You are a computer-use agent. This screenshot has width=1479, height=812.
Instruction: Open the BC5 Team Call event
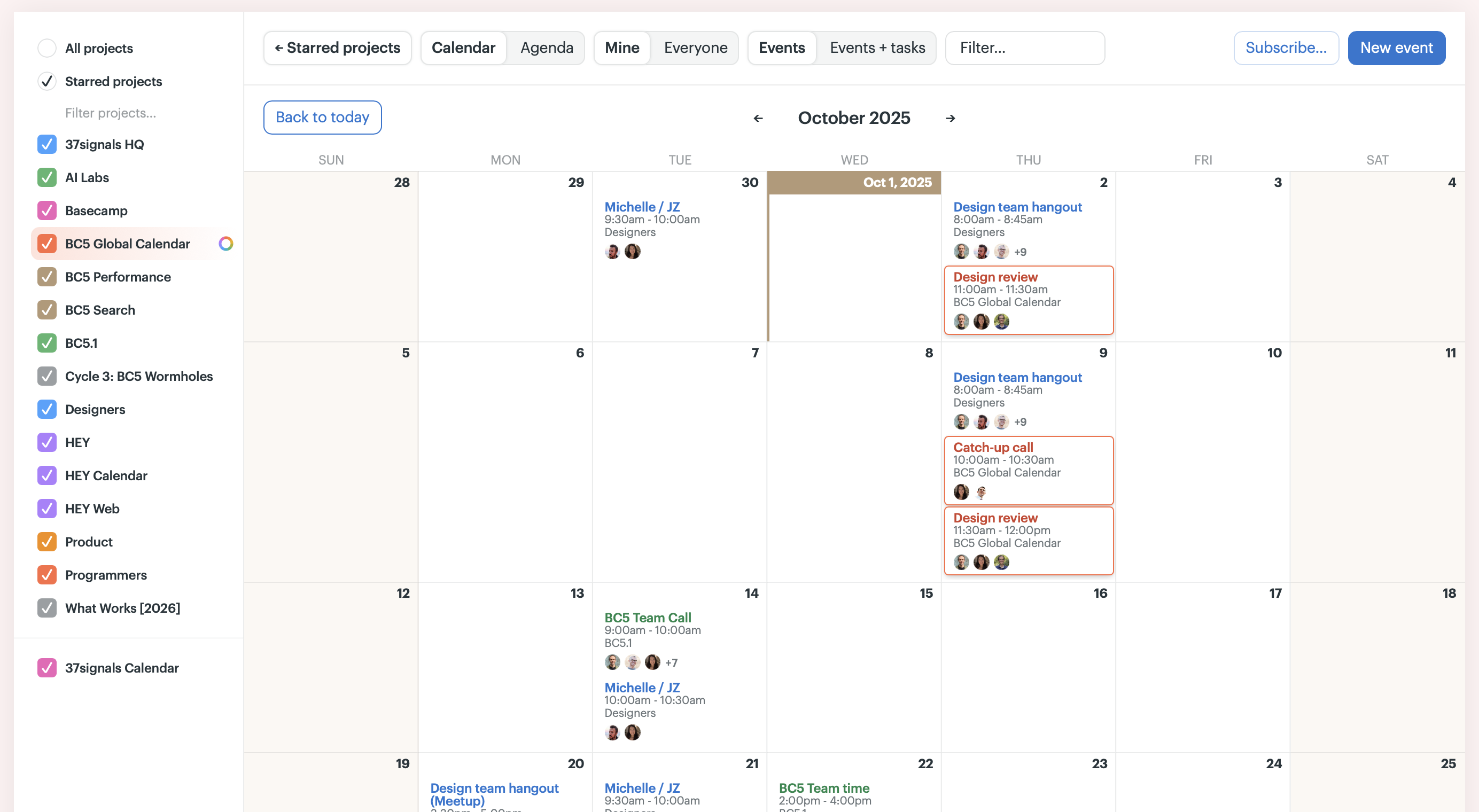pos(648,618)
